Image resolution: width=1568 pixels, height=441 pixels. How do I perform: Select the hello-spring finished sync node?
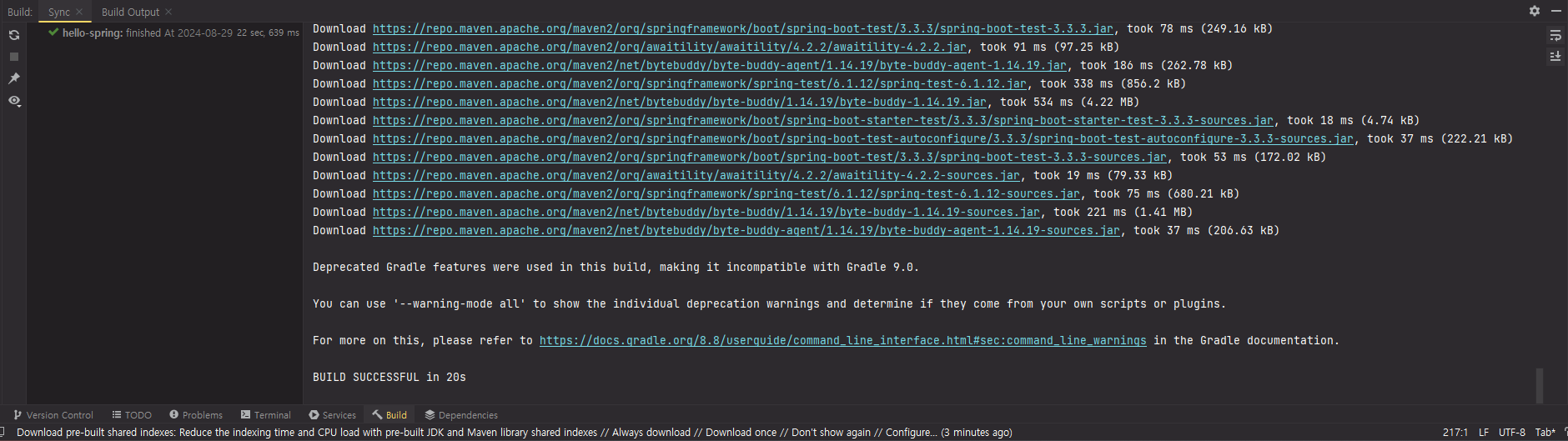click(173, 33)
